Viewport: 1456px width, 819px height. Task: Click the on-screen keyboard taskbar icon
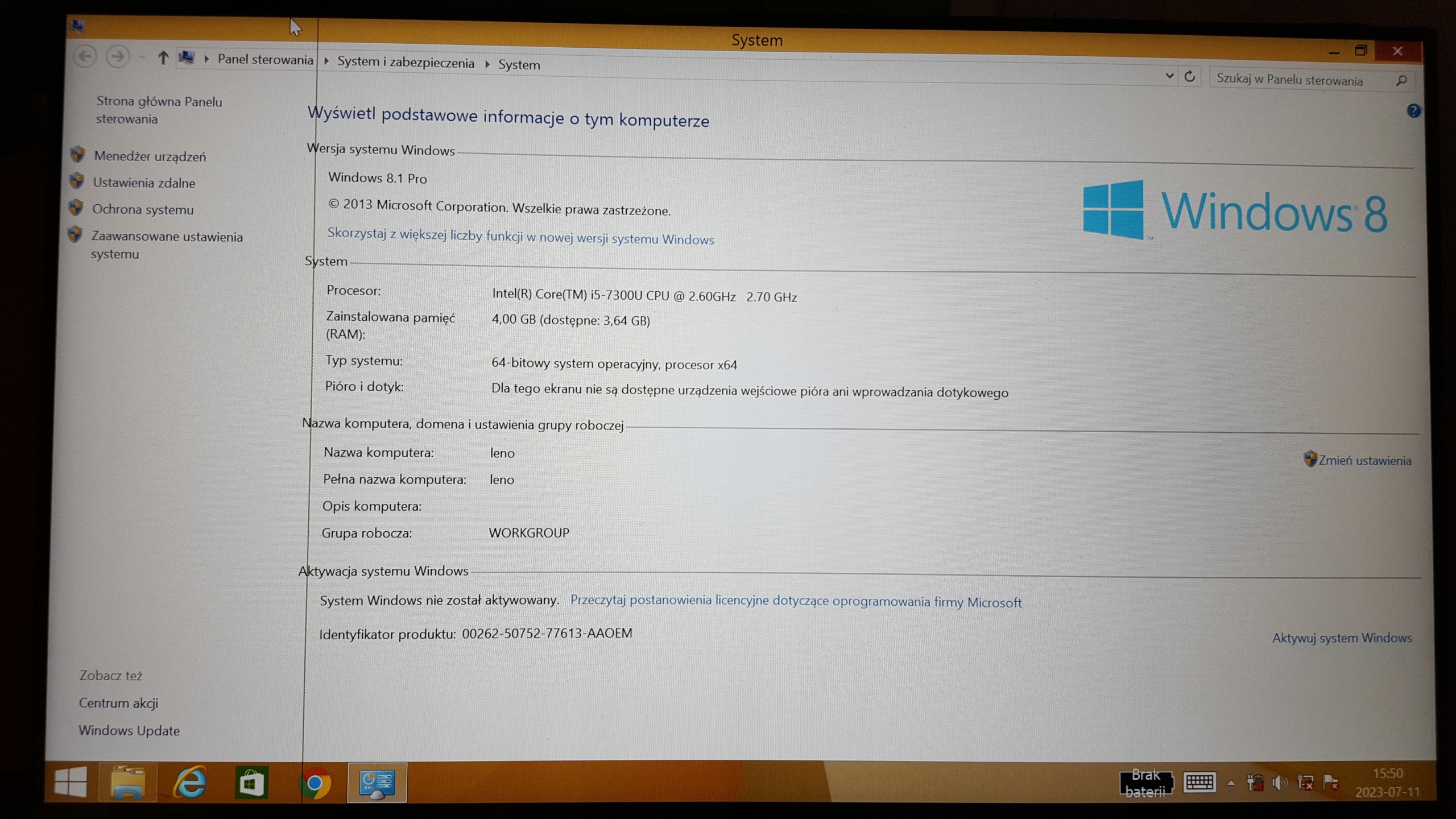(x=1199, y=783)
